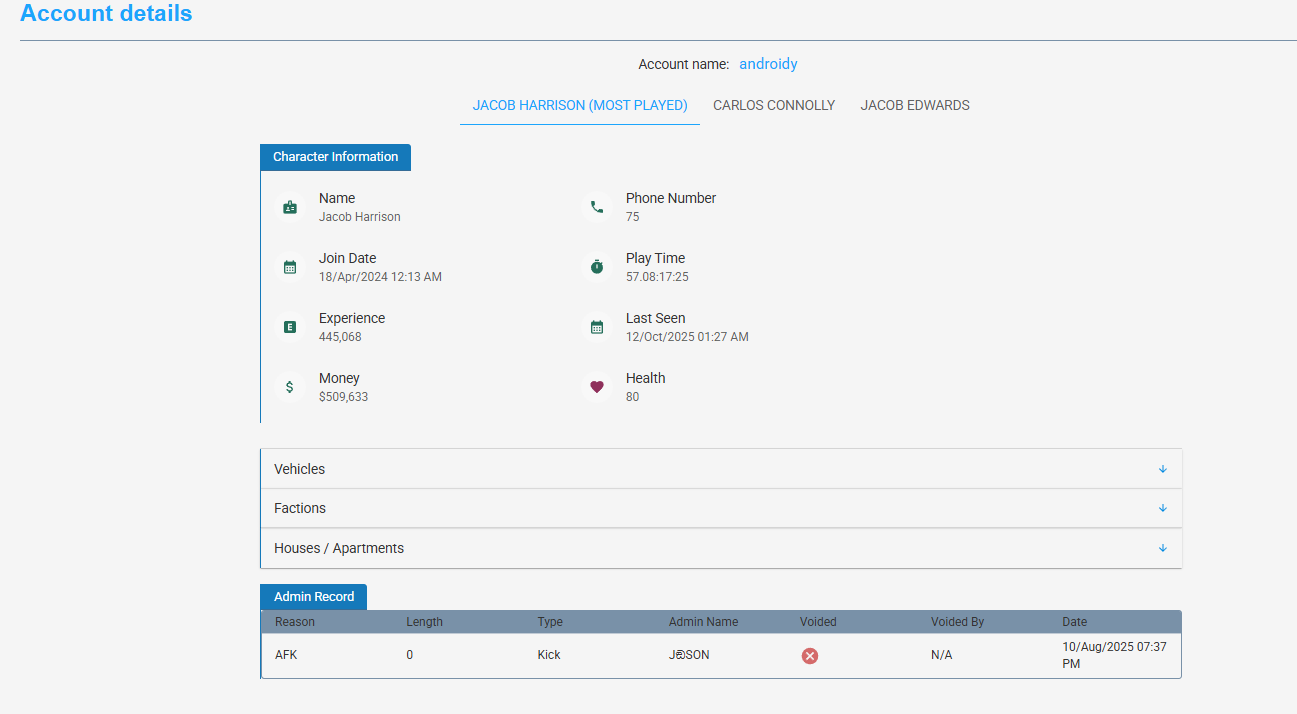Click the Character Information header label

[x=335, y=157]
